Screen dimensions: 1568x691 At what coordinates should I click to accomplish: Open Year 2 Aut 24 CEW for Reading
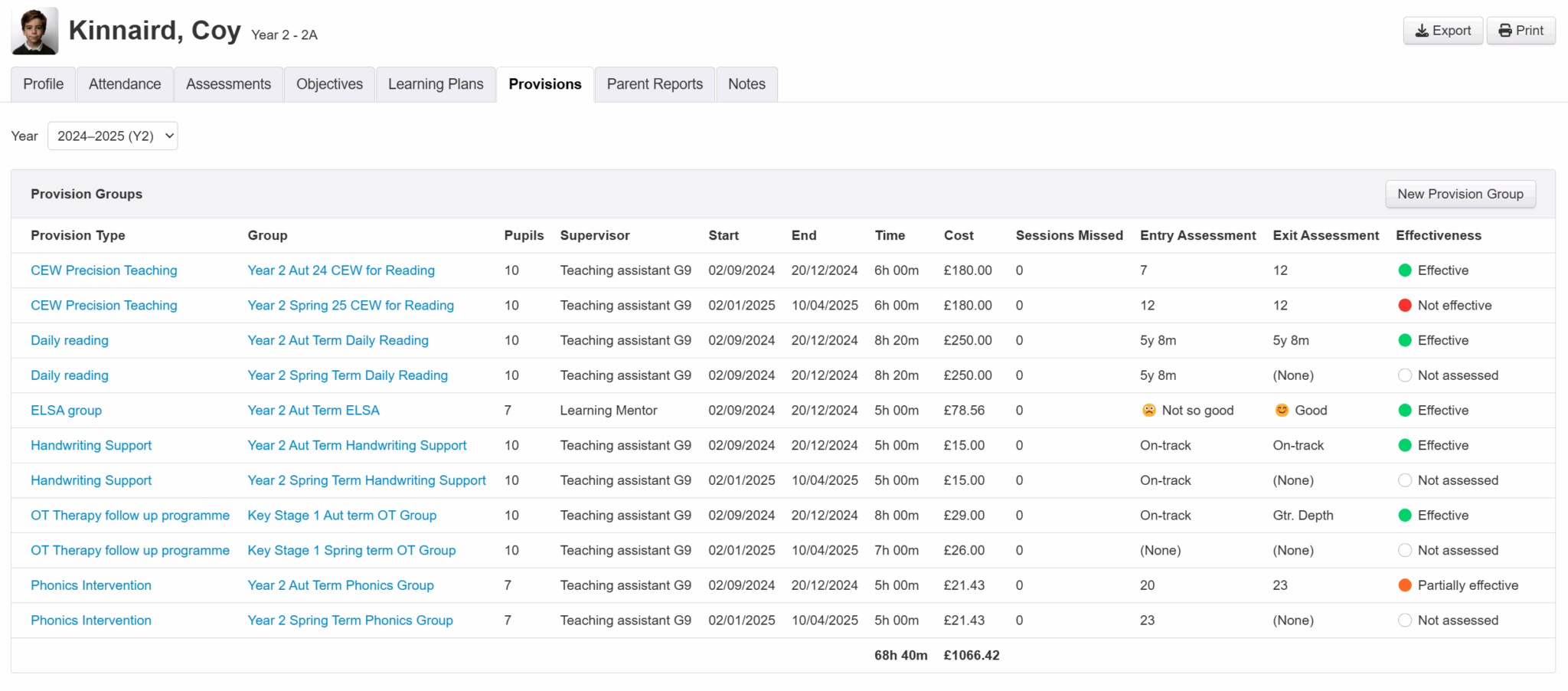pos(341,270)
